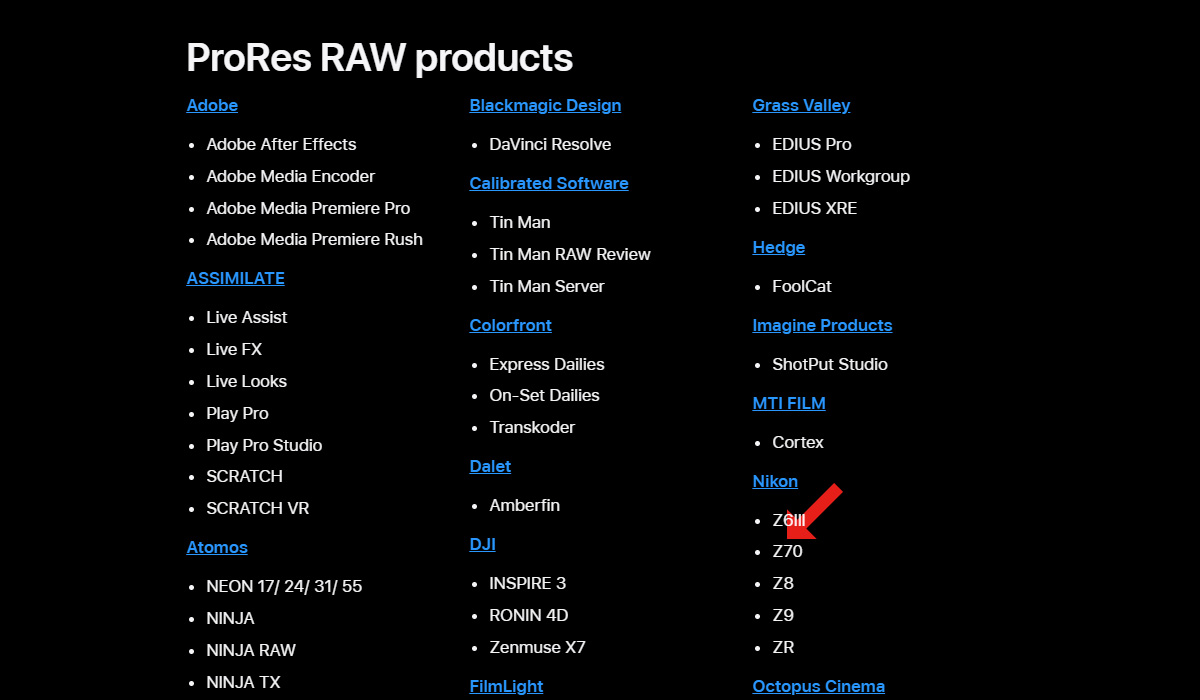Click the 'ShotPut Studio' item

click(830, 364)
